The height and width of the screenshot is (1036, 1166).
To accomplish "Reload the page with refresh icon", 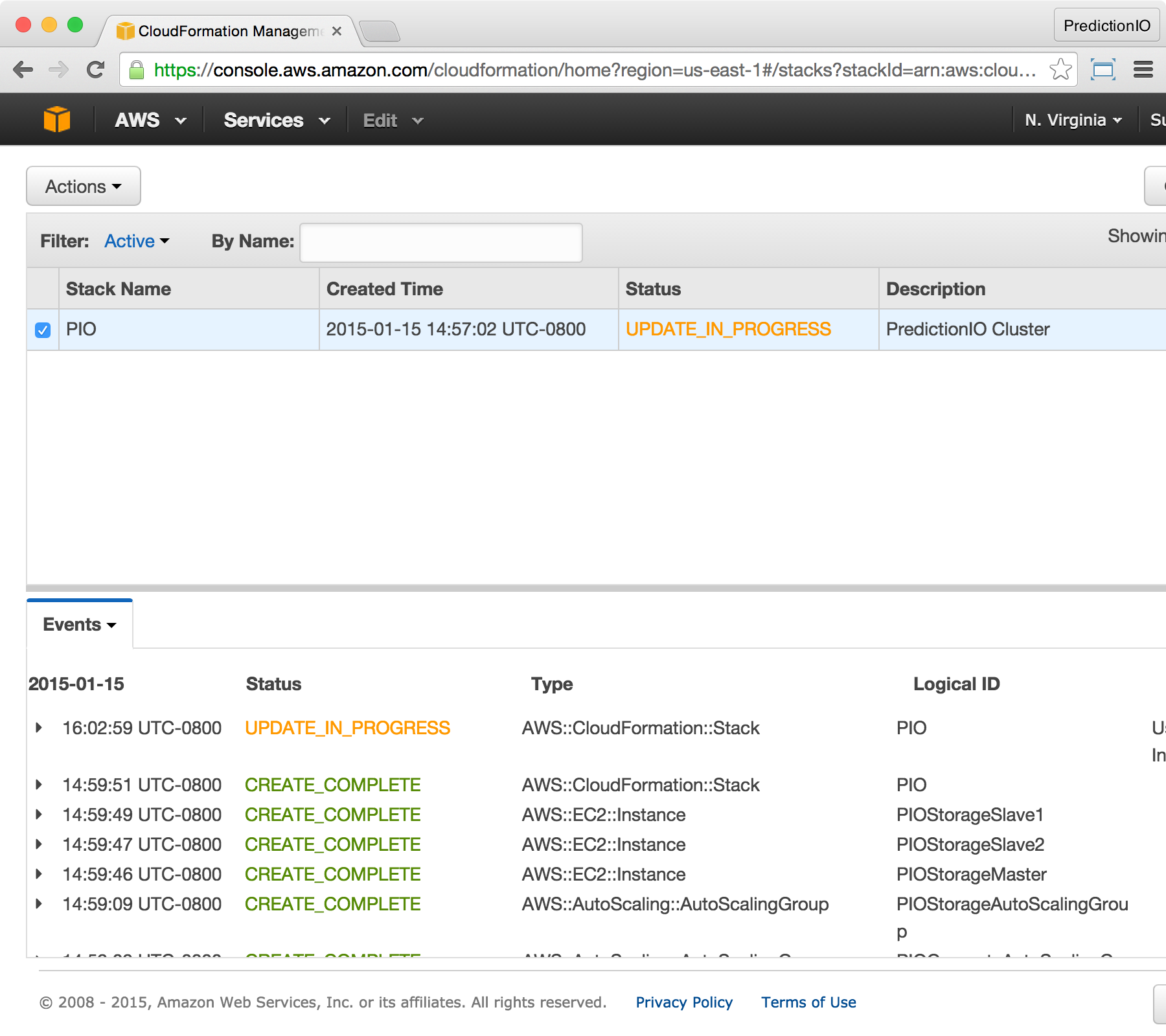I will [x=96, y=70].
